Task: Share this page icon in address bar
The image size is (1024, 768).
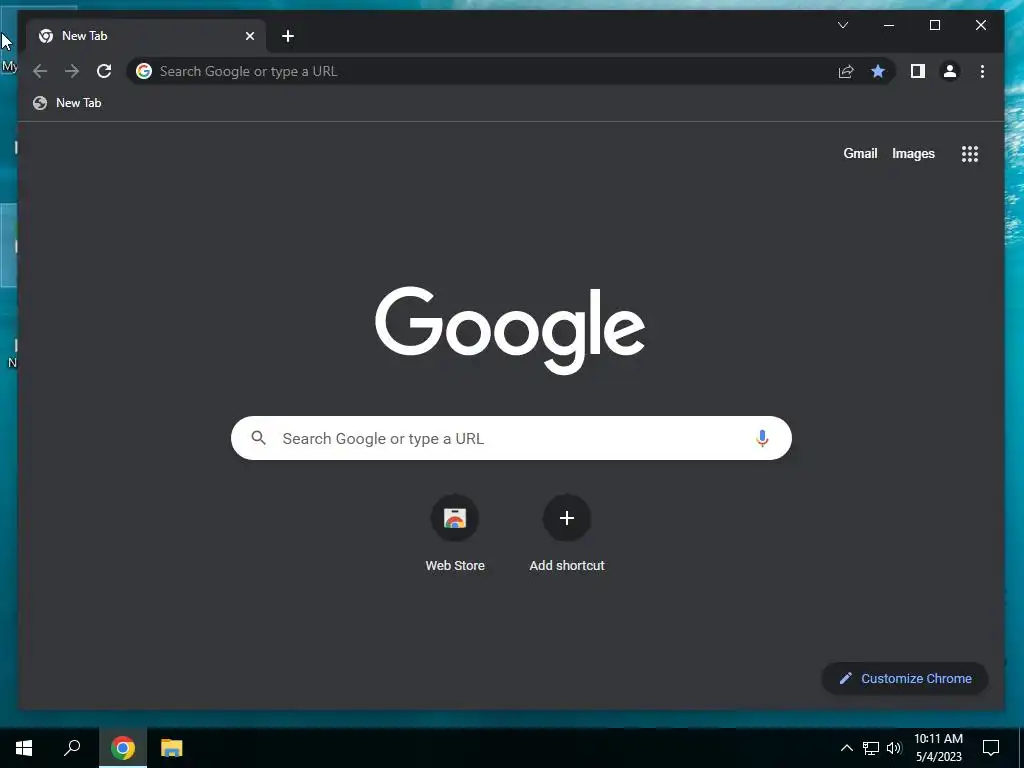Action: point(846,71)
